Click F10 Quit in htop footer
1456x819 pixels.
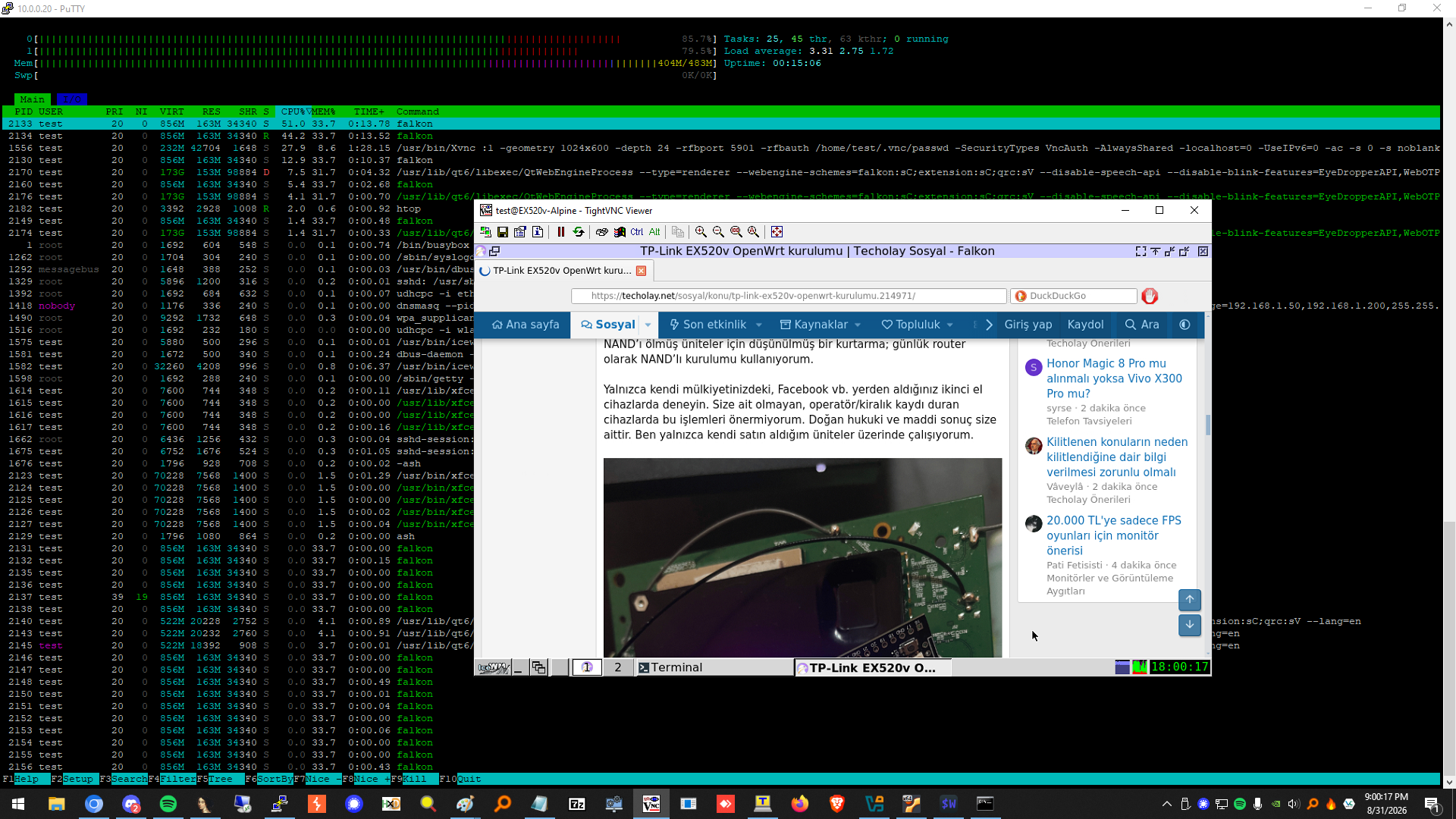[x=460, y=779]
